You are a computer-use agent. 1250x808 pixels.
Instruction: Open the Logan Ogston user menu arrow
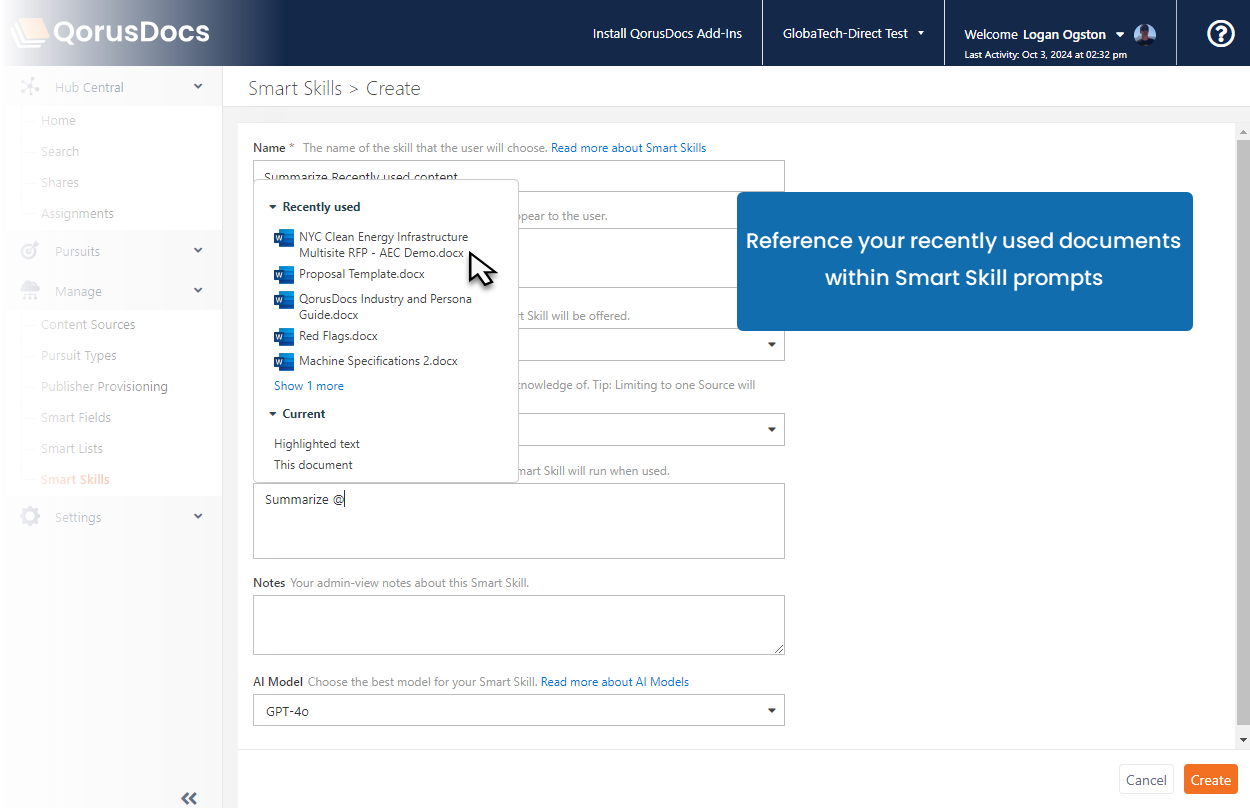tap(1120, 34)
